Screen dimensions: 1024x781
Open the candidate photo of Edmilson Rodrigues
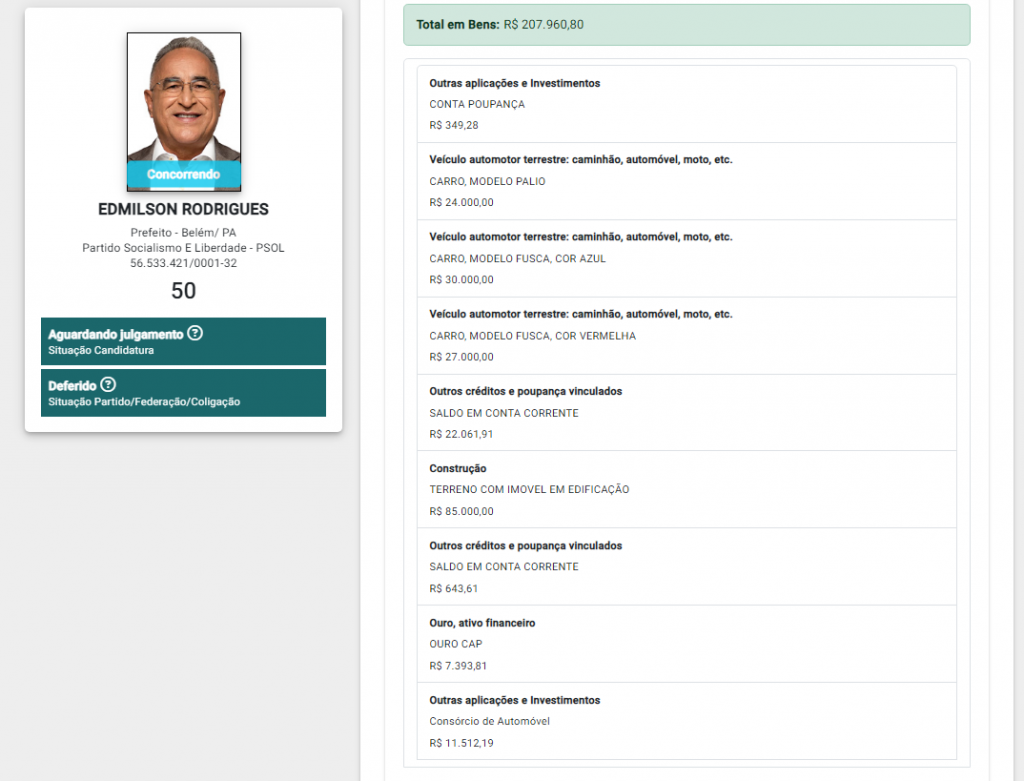coord(183,98)
